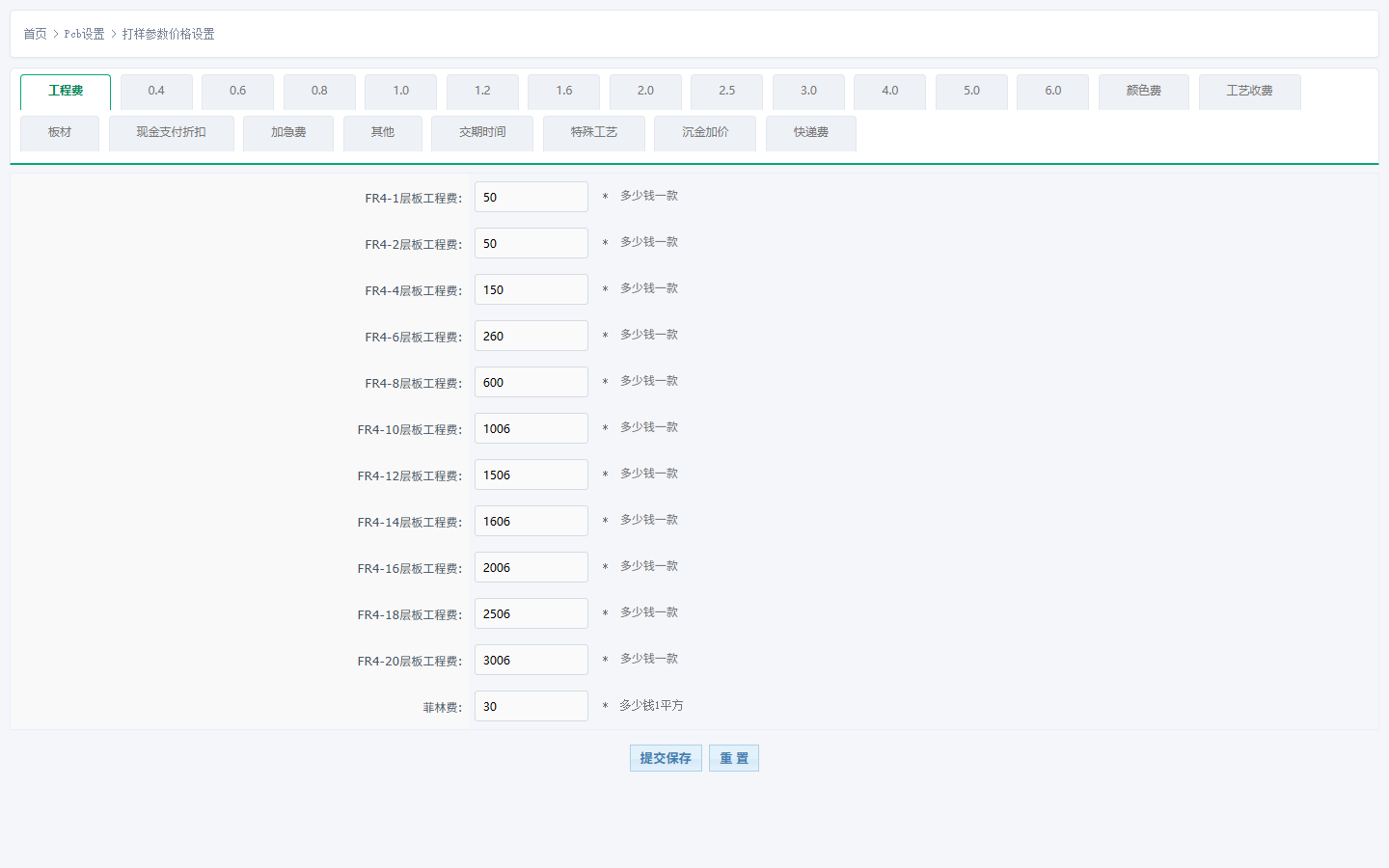
Task: Switch to the 特殊工艺 tab
Action: [594, 133]
